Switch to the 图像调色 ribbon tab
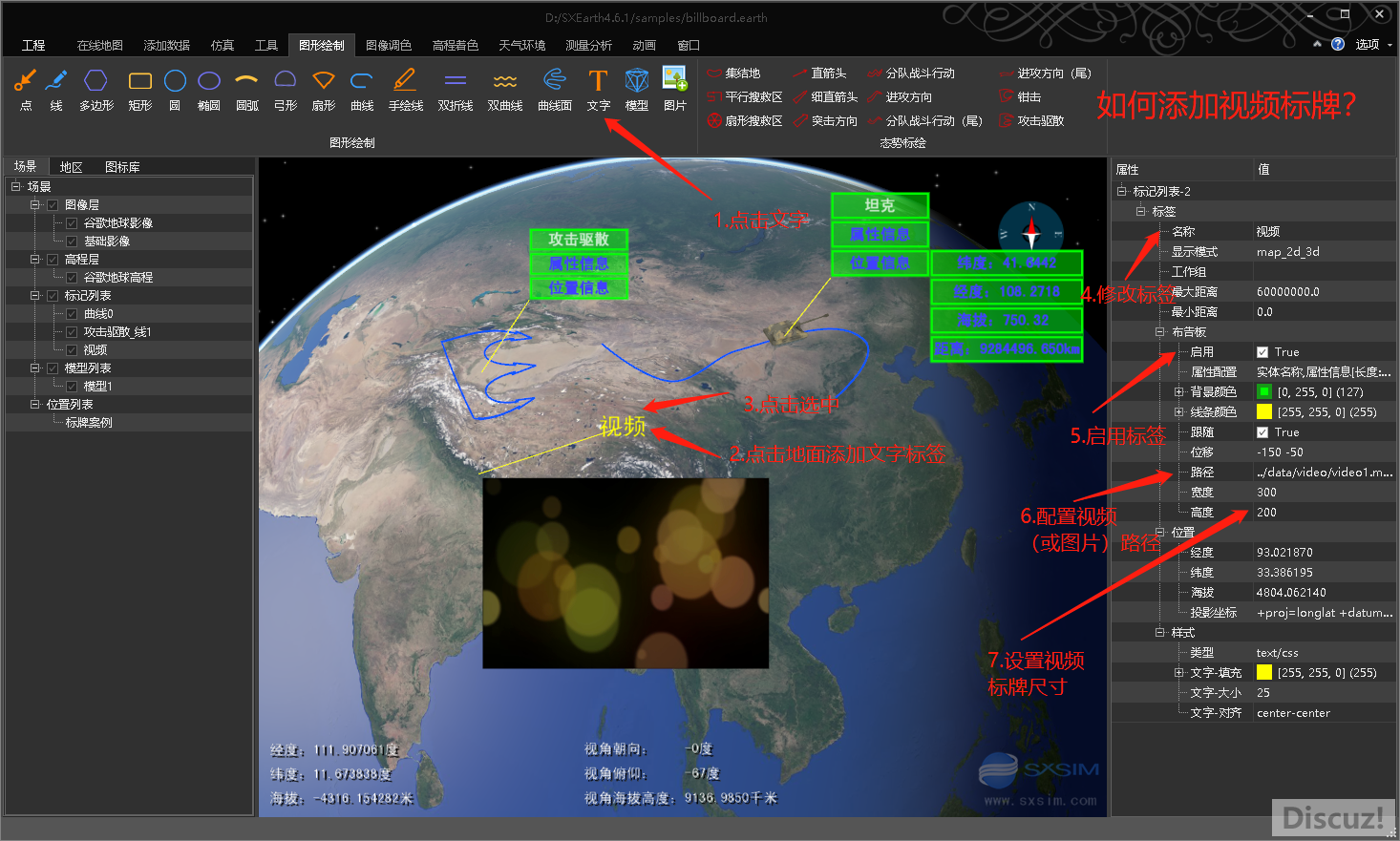The image size is (1400, 841). (x=389, y=45)
